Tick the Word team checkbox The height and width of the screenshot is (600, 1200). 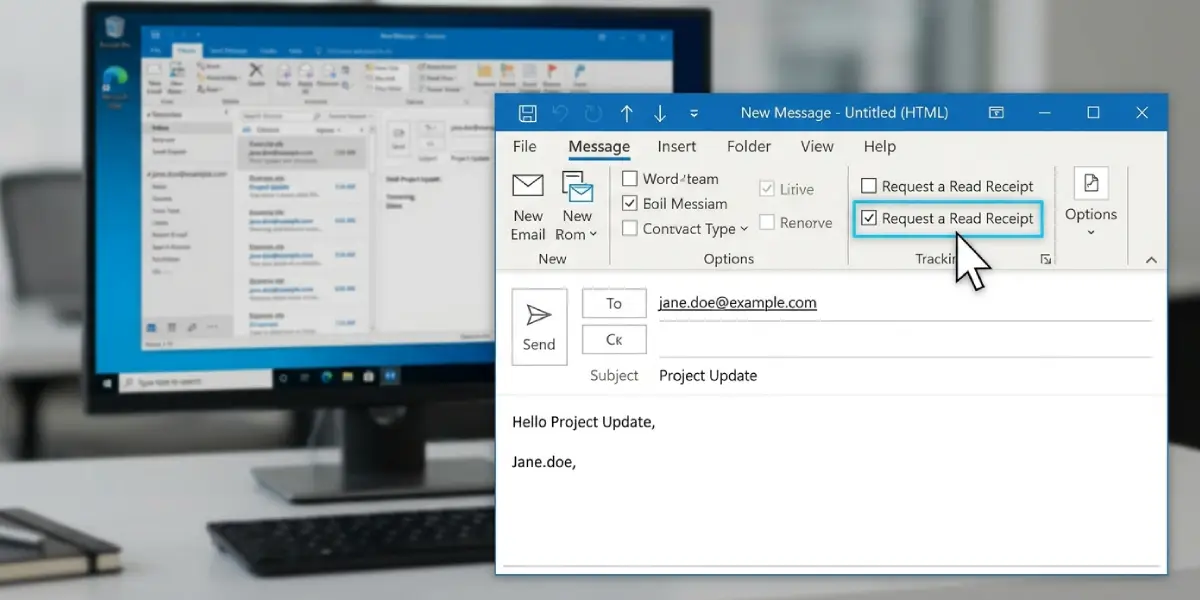(x=630, y=179)
